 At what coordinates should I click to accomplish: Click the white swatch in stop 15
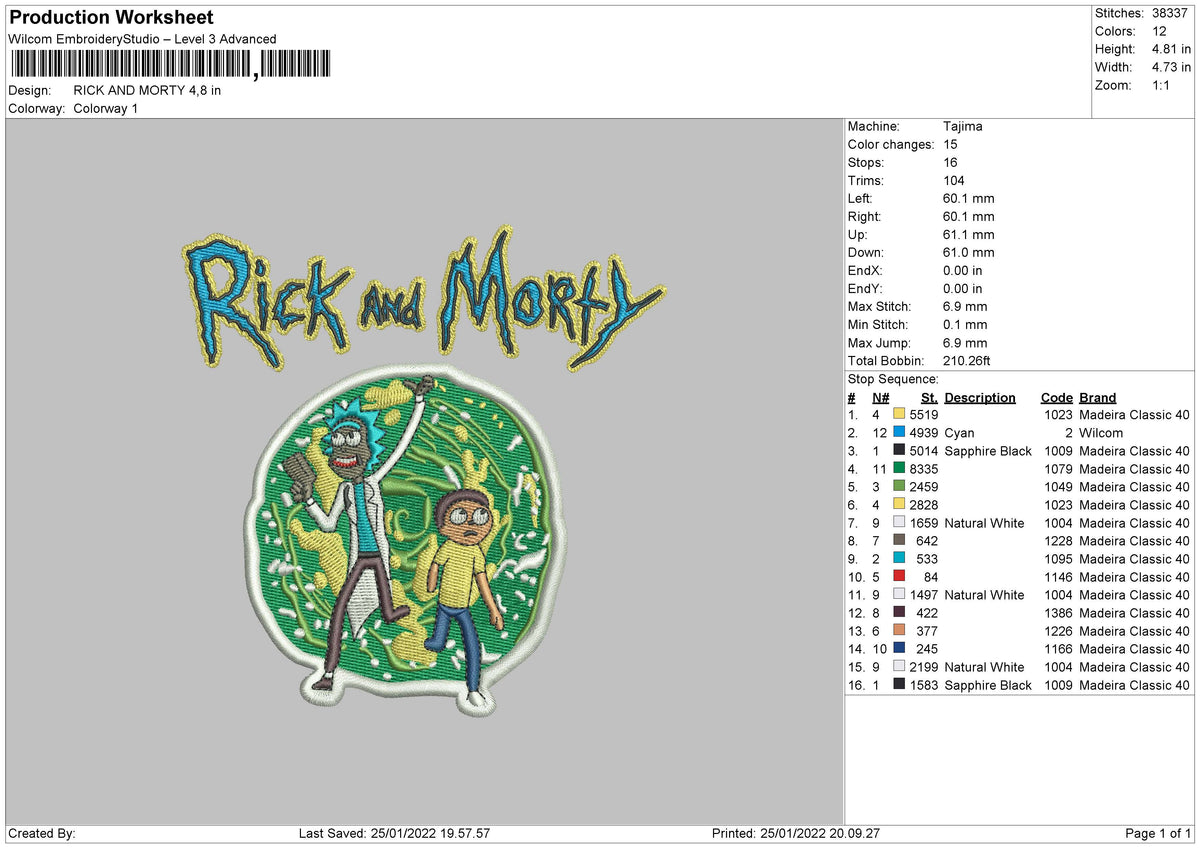point(899,667)
